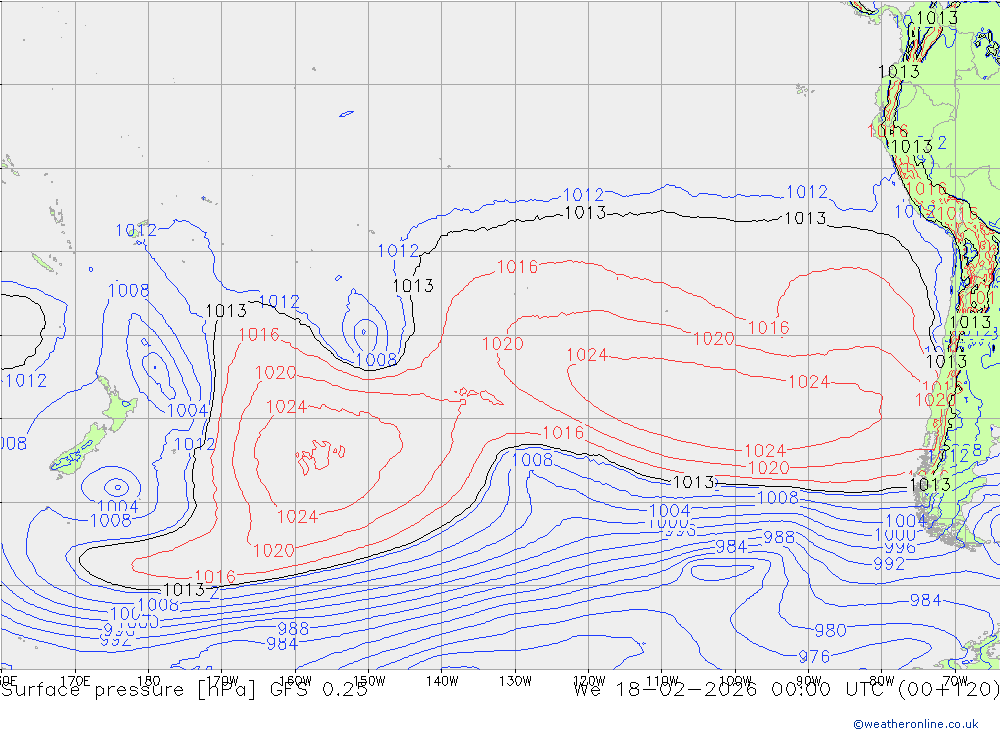Click the blue 1008 label near 150W low
Viewport: 1000px width, 733px height.
tap(376, 360)
